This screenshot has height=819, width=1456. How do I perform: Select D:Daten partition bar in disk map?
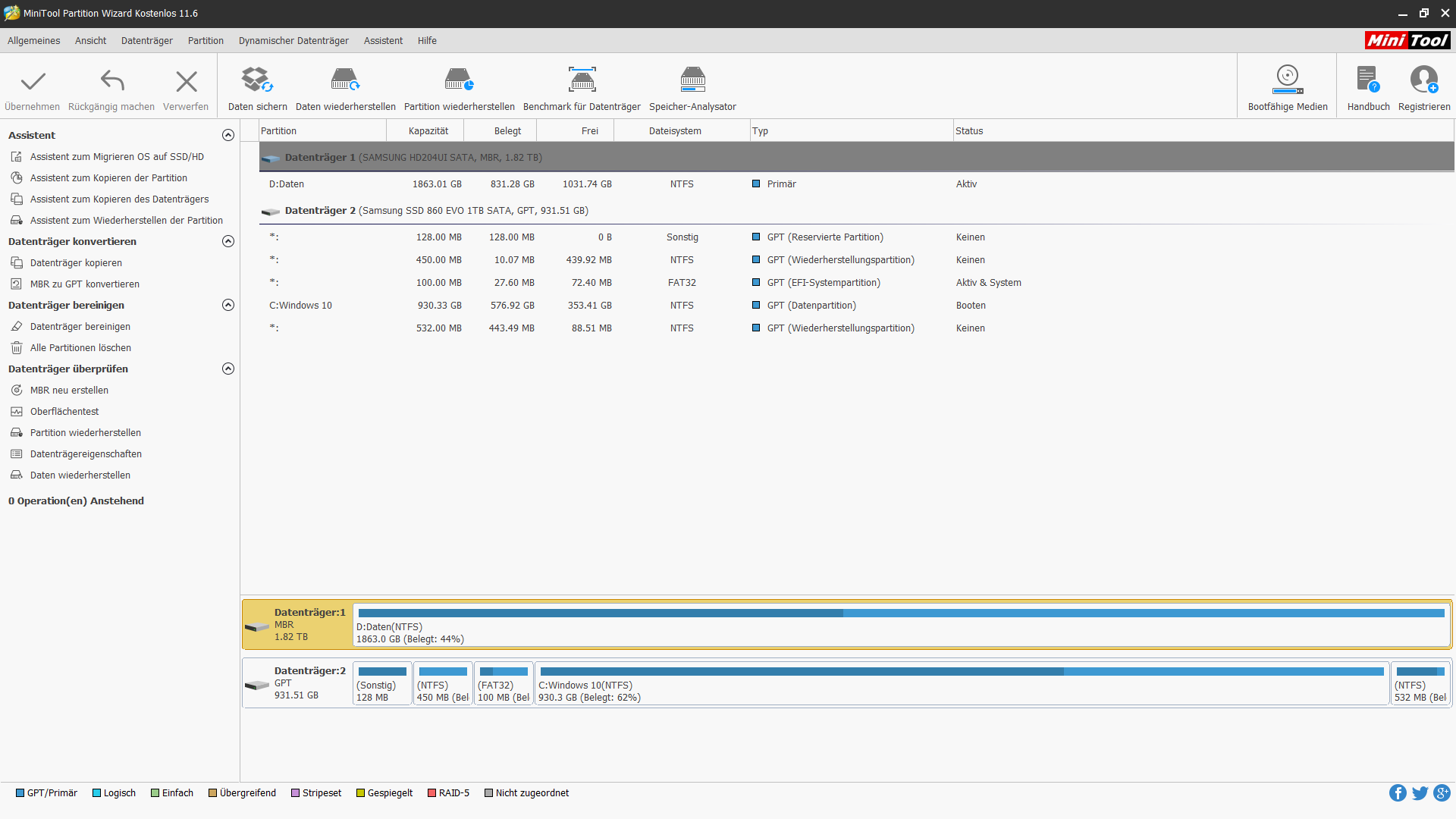click(901, 626)
